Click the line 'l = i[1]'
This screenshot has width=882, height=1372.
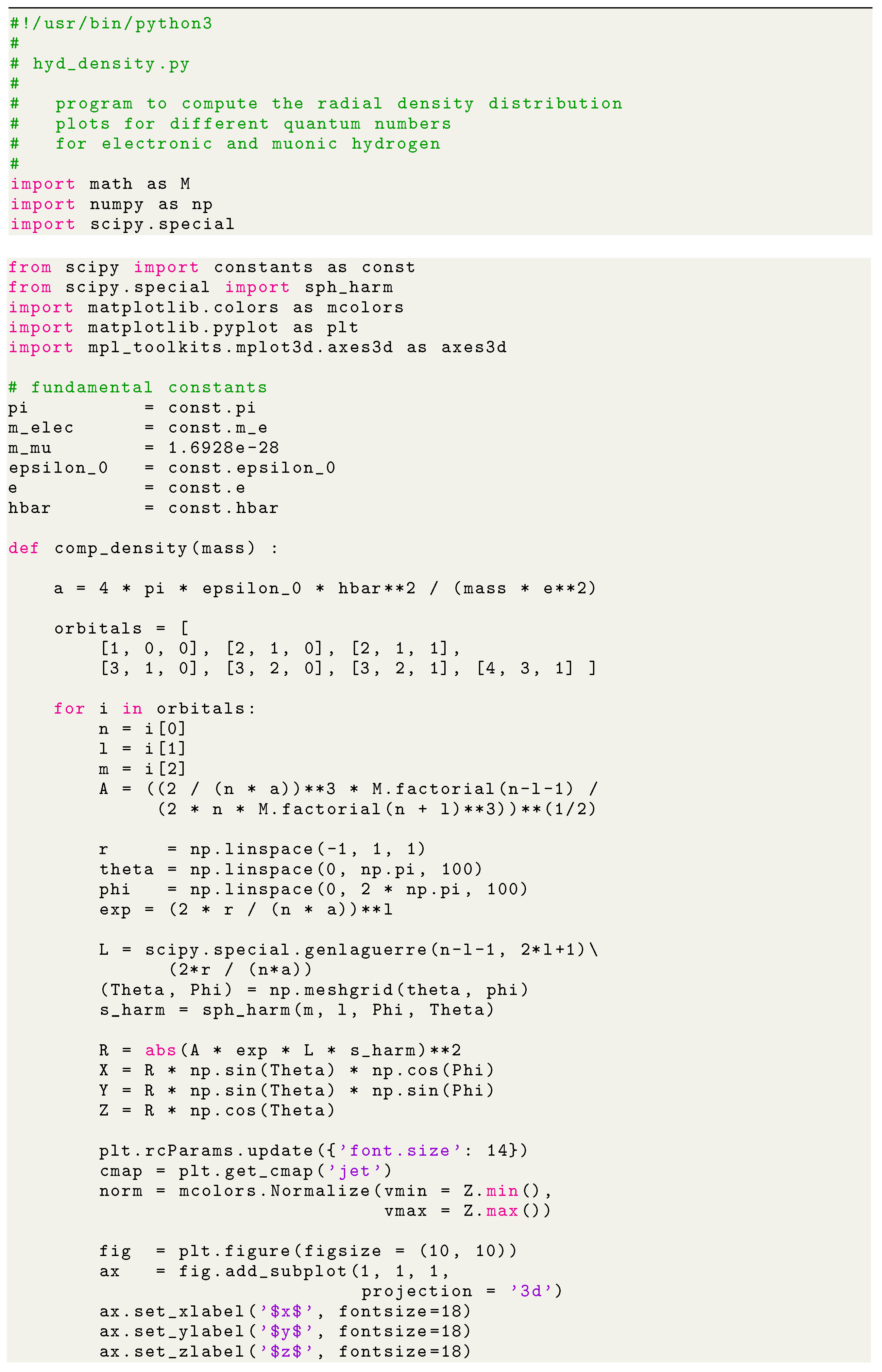point(143,749)
